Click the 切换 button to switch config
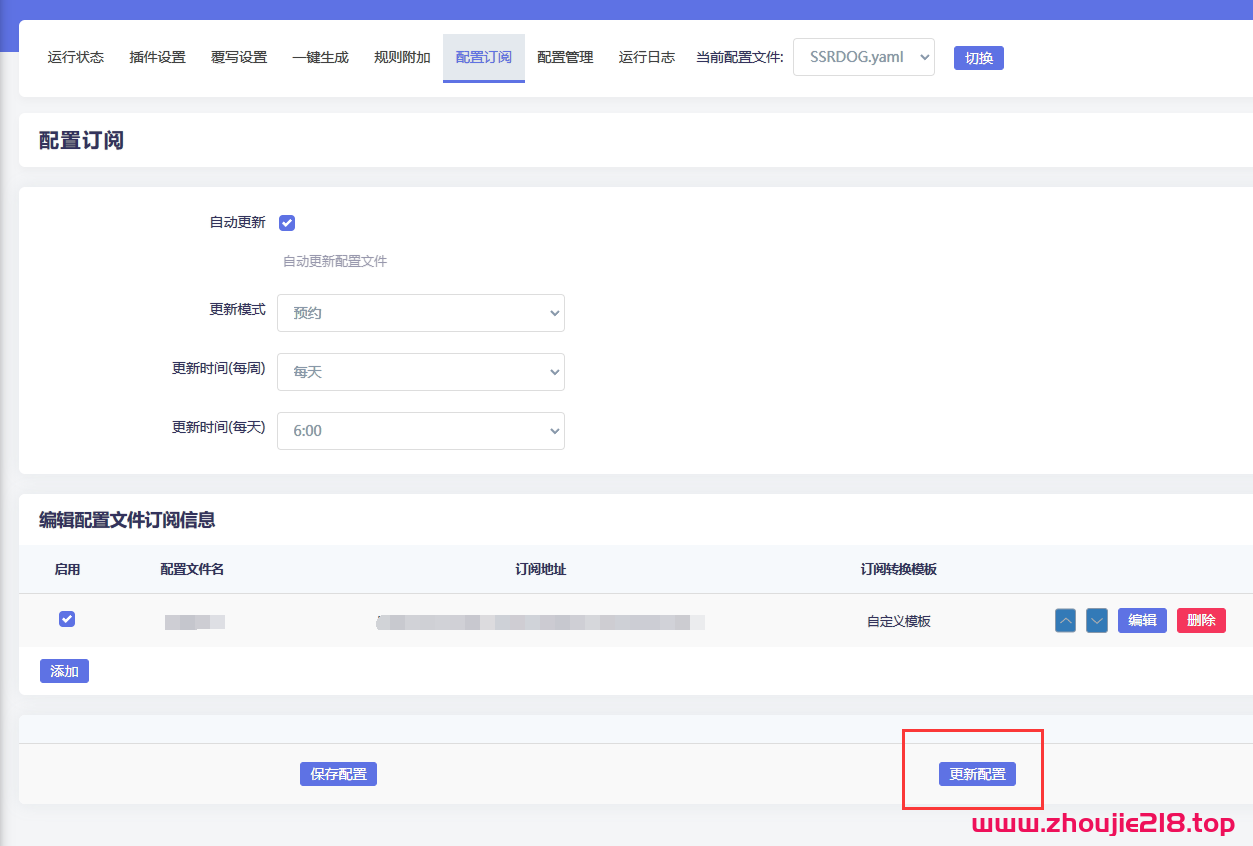Viewport: 1253px width, 846px height. pos(978,58)
